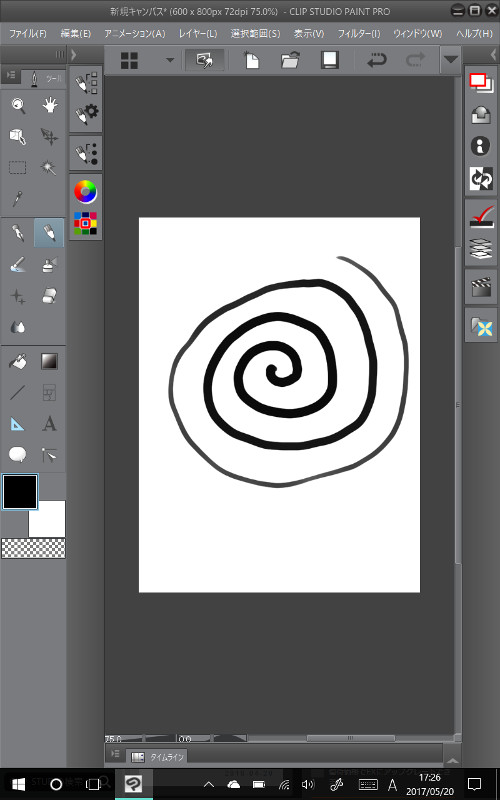Select the Decoration sparkle tool

pos(18,296)
